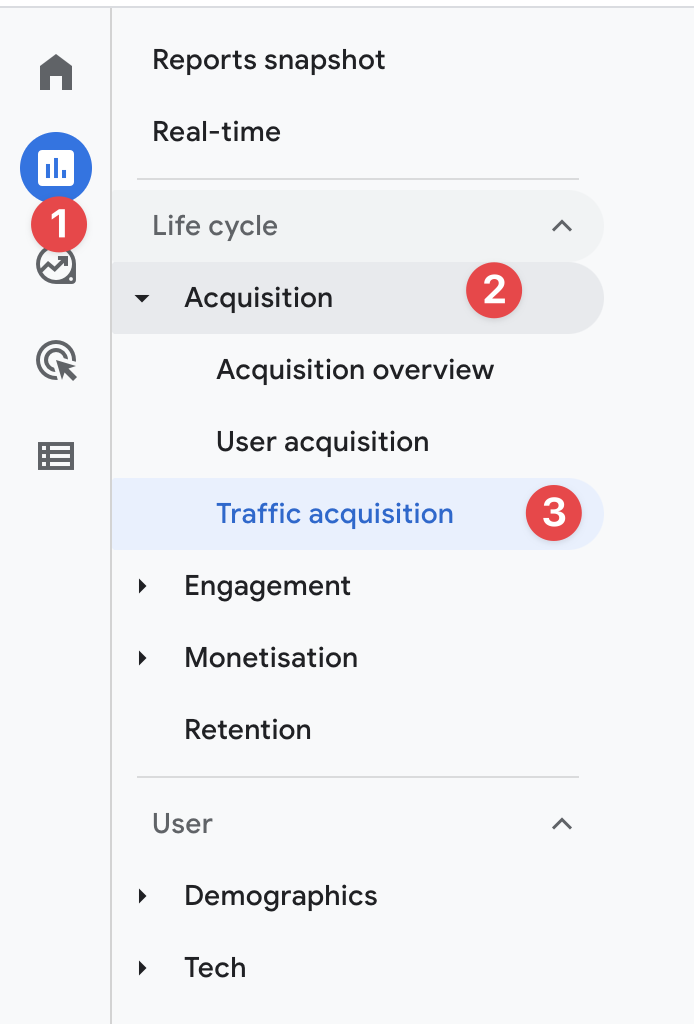Go to Acquisition overview
The image size is (694, 1024).
tap(355, 370)
